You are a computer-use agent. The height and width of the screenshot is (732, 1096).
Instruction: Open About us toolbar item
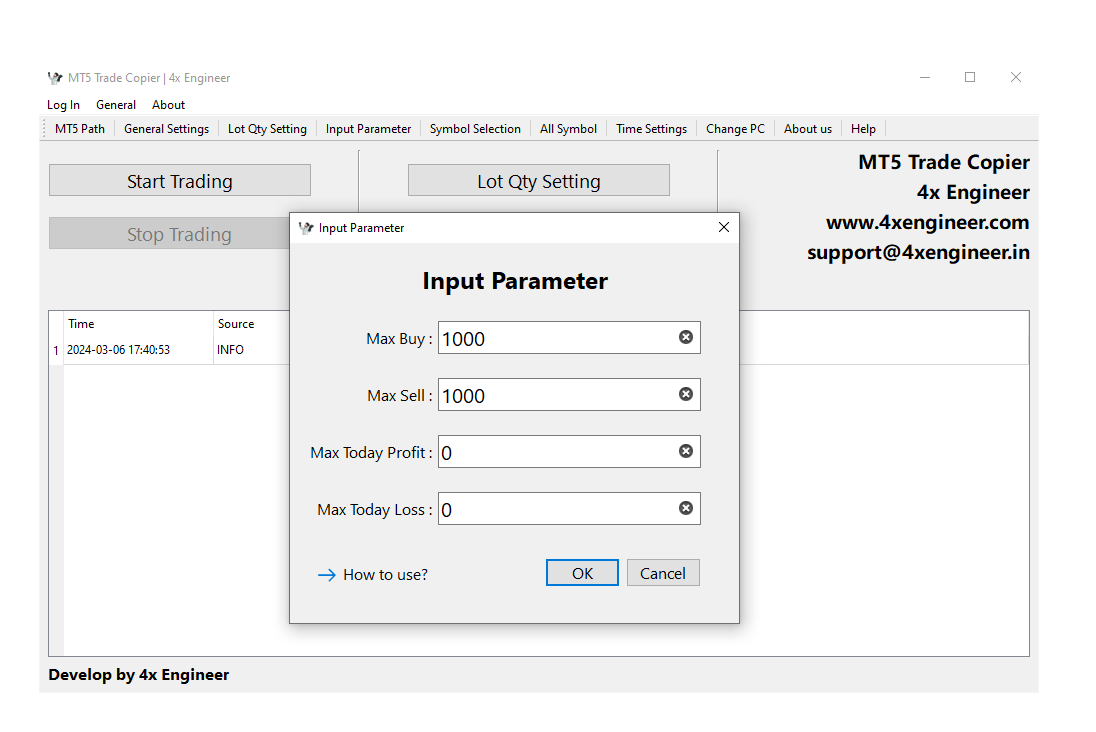pyautogui.click(x=808, y=129)
